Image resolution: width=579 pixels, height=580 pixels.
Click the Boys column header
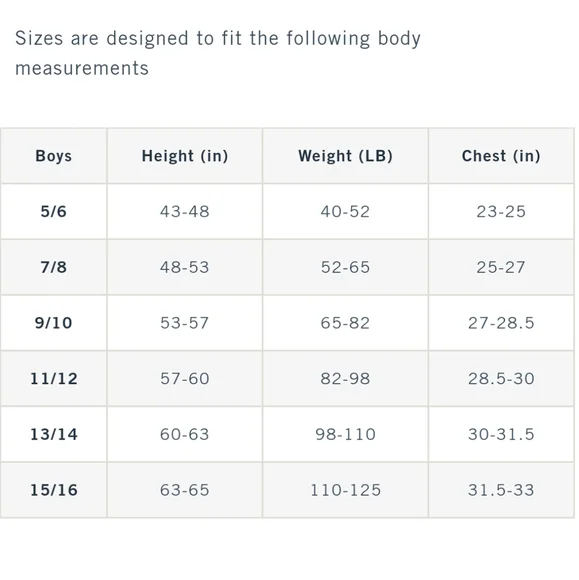[x=54, y=156]
